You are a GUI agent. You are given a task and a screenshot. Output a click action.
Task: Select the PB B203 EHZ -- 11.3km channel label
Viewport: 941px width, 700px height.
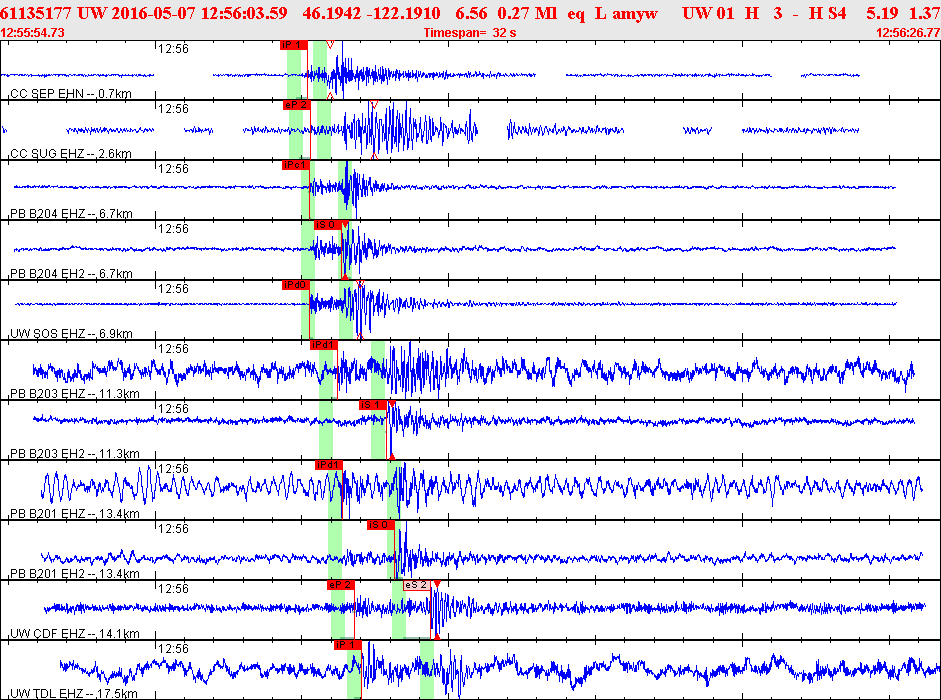74,394
